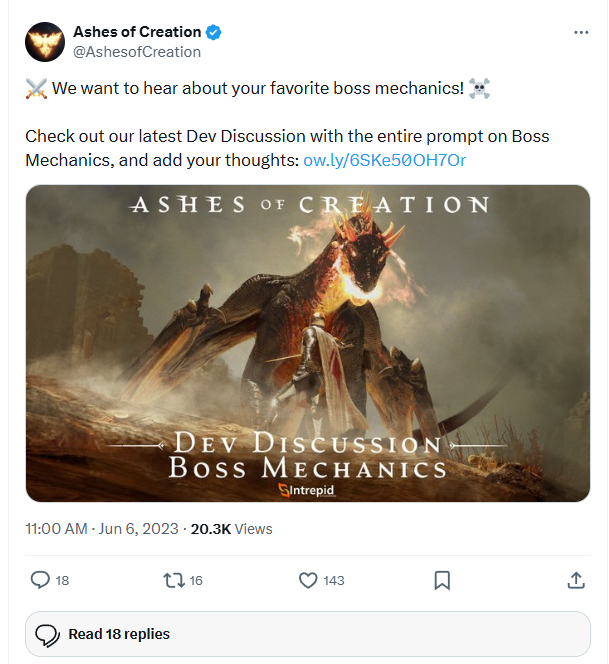Click the 16 retweets count
Screen dimensions: 609x664
click(196, 581)
